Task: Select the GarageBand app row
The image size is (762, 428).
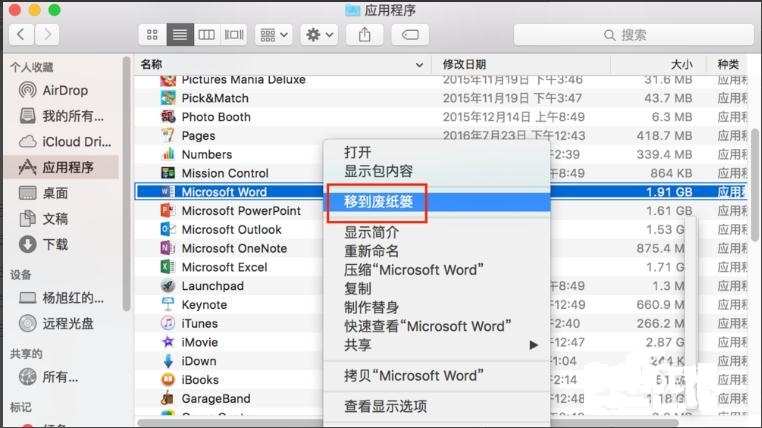Action: click(x=228, y=399)
